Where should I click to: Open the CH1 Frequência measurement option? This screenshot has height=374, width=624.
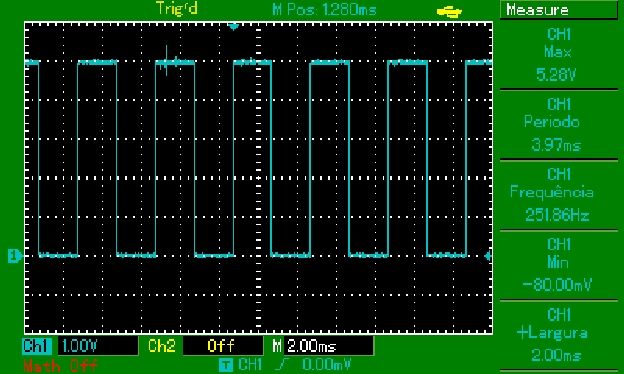559,195
